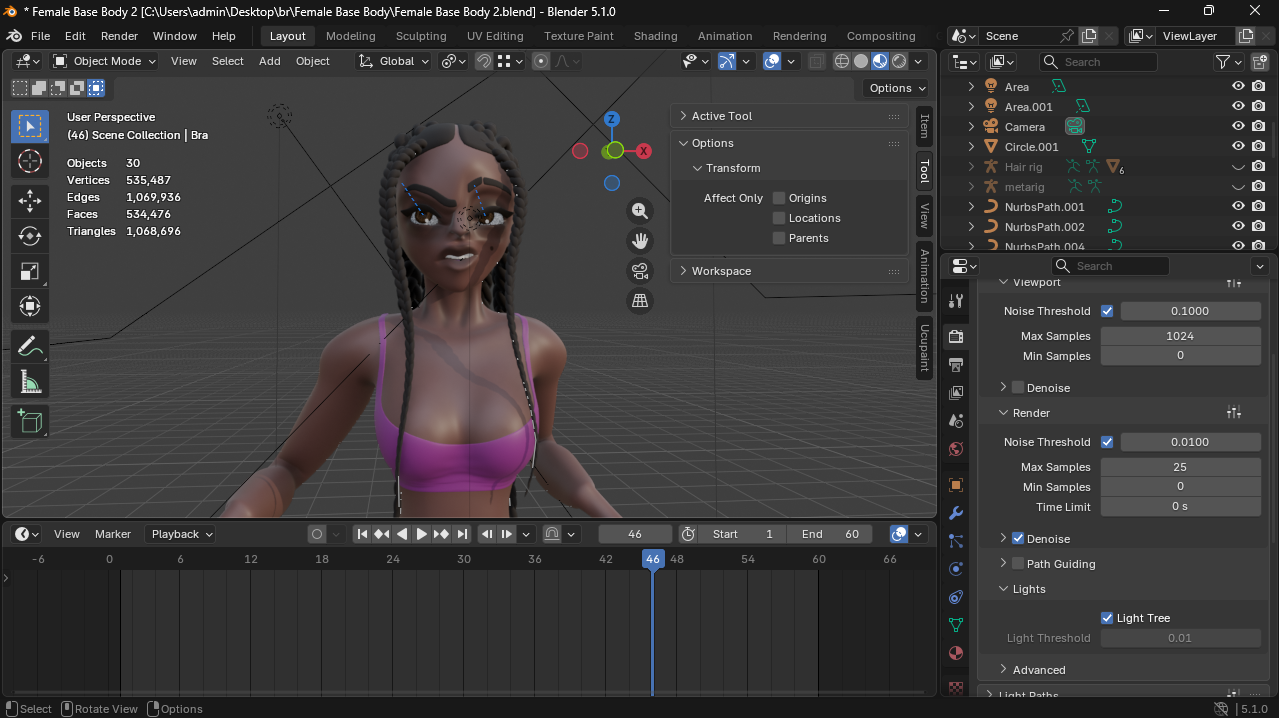
Task: Click the Render Max Samples field
Action: pyautogui.click(x=1180, y=467)
